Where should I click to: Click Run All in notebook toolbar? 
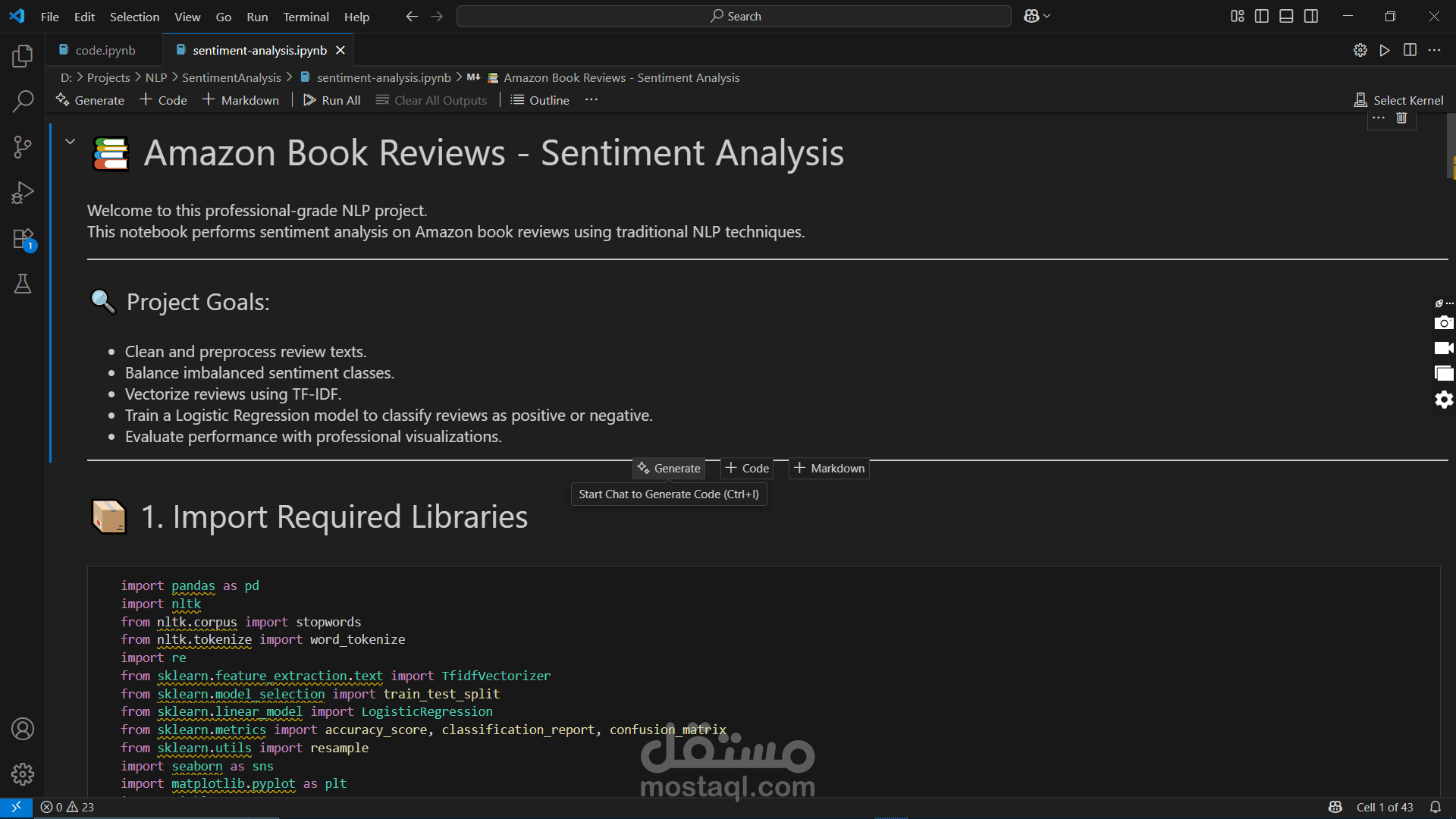point(332,100)
